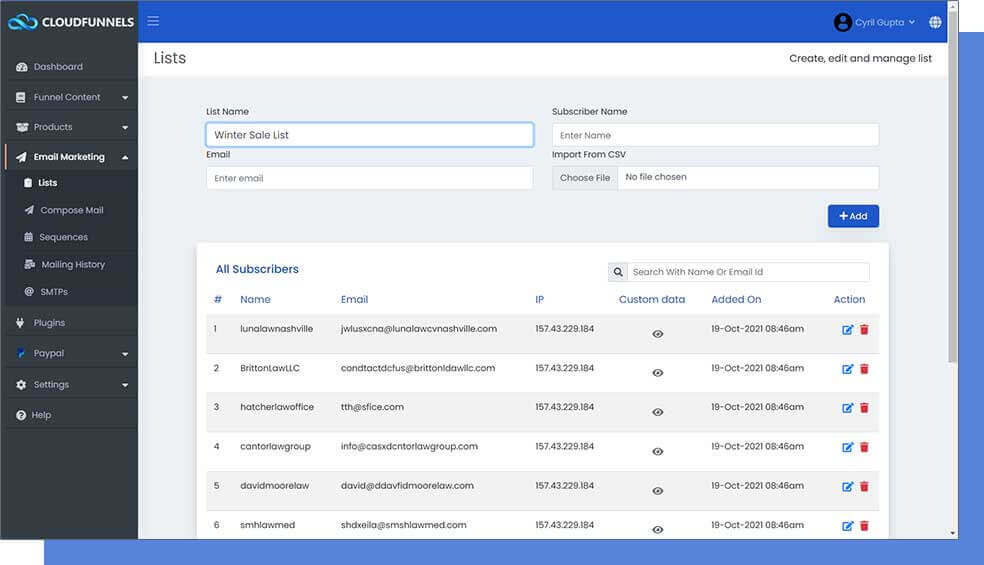
Task: Click email info@casxdcntorlawgroup.com
Action: pyautogui.click(x=409, y=446)
